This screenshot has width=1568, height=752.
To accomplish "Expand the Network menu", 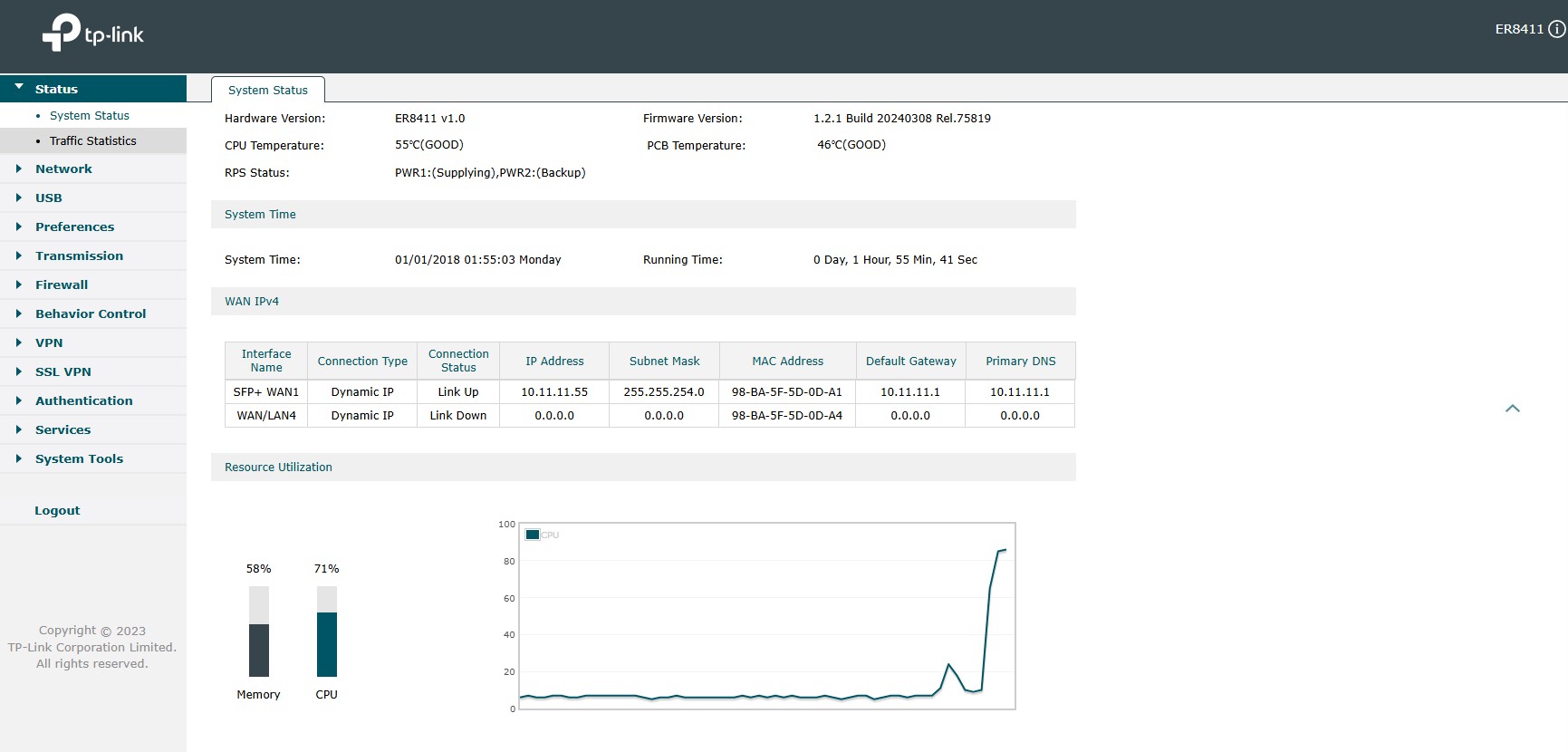I will point(63,169).
